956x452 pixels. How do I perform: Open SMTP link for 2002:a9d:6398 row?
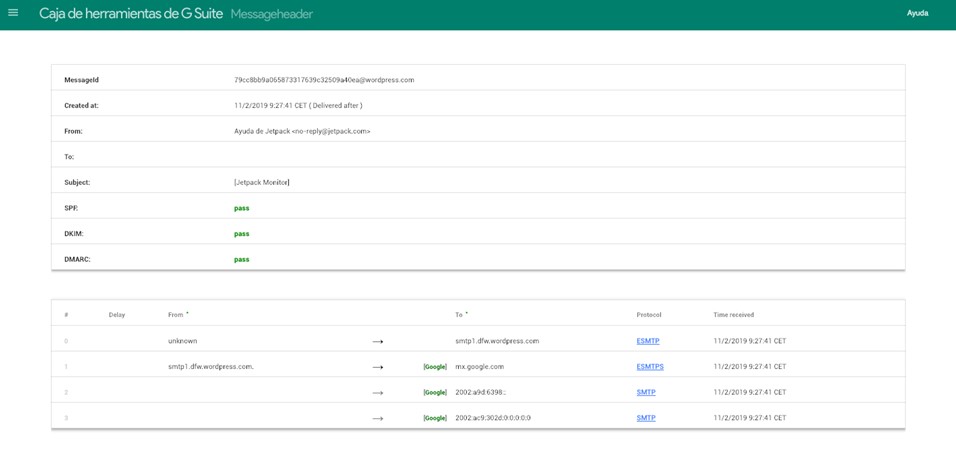tap(646, 392)
